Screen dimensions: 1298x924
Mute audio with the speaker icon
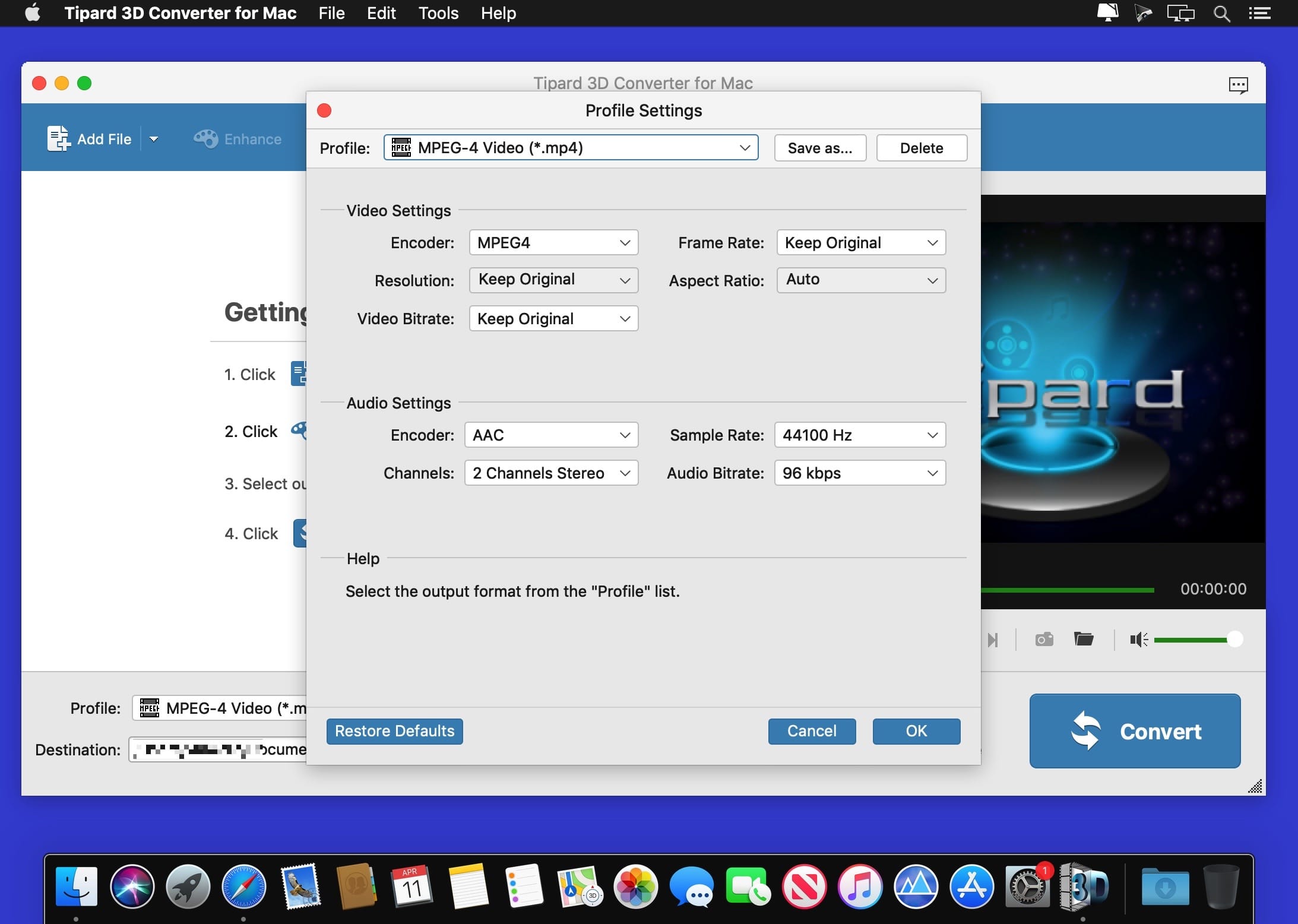[1138, 640]
